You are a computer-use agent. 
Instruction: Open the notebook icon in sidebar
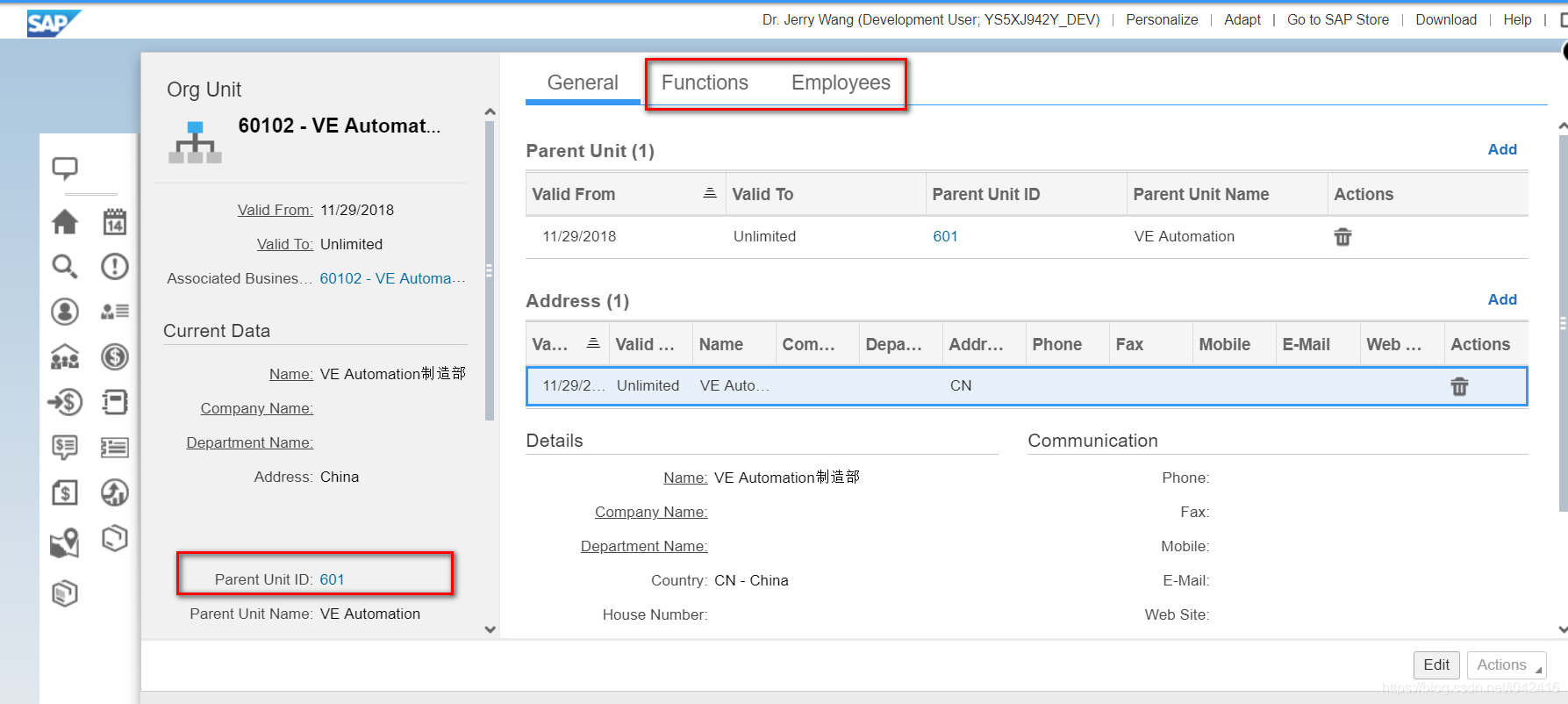click(115, 402)
